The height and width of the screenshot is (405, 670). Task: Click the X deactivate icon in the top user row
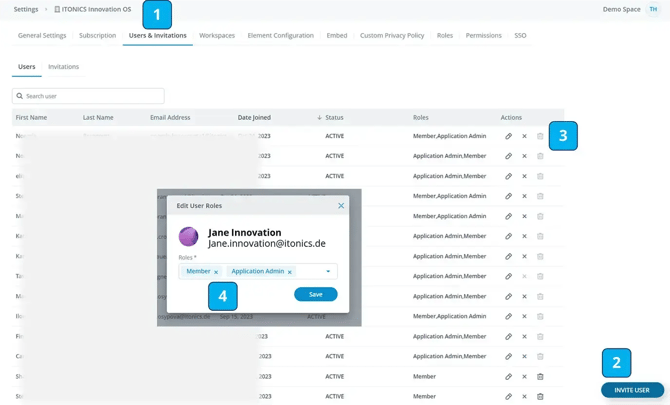(524, 136)
